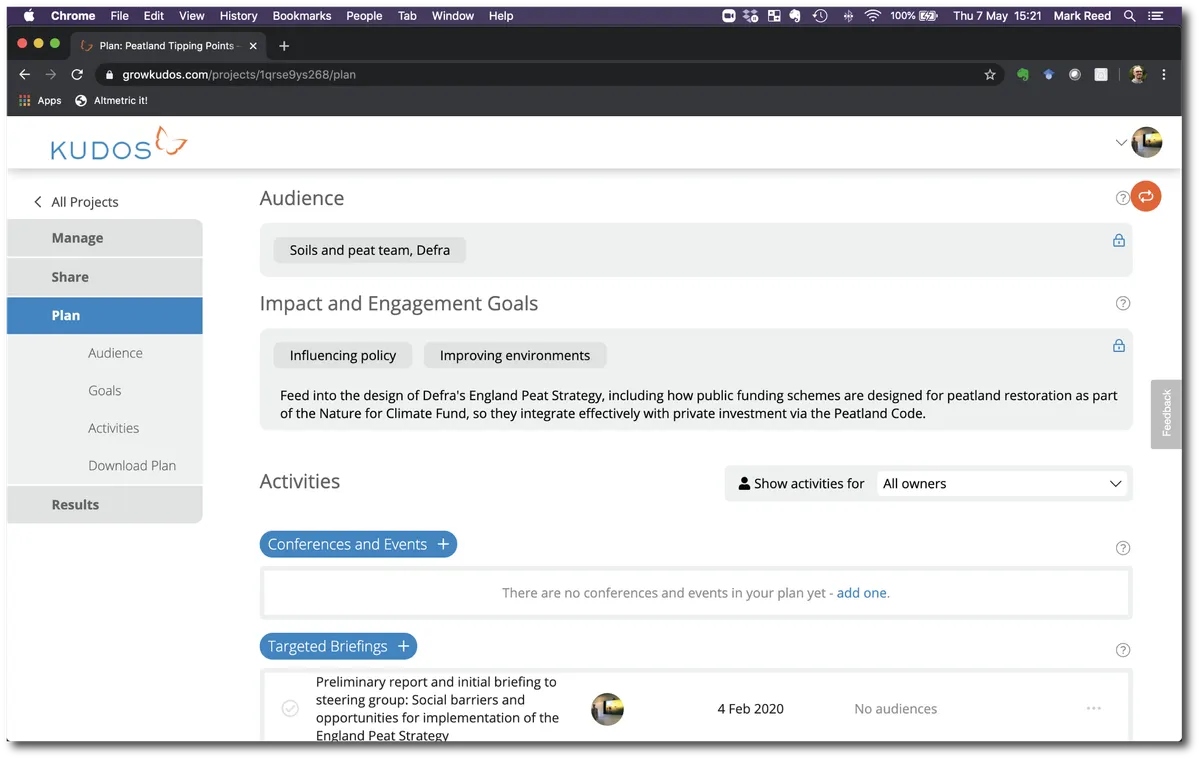Click the address bar URL

pos(239,75)
